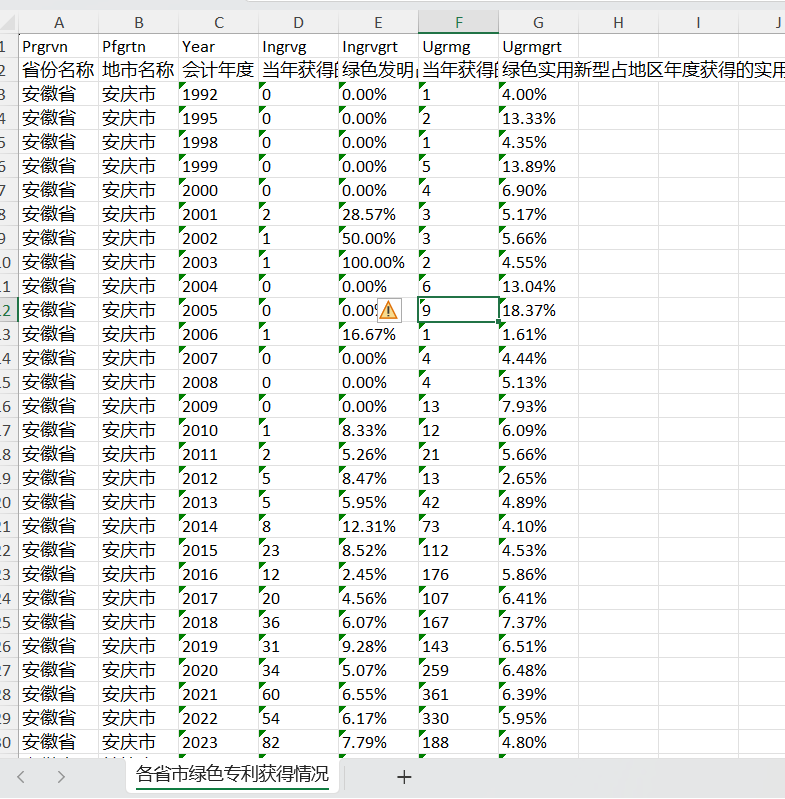The height and width of the screenshot is (799, 785).
Task: Click the 13.33% cell
Action: [538, 118]
